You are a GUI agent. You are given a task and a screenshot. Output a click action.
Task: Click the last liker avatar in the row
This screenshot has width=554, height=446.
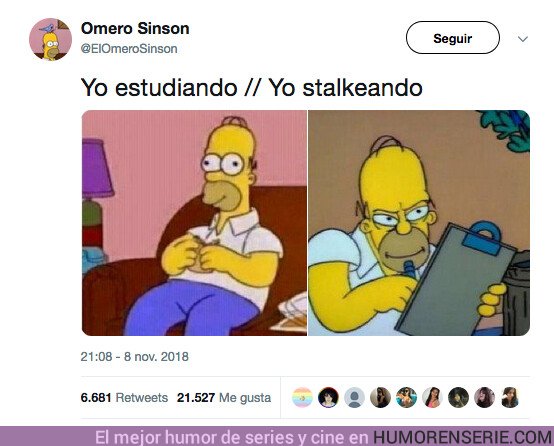(510, 397)
